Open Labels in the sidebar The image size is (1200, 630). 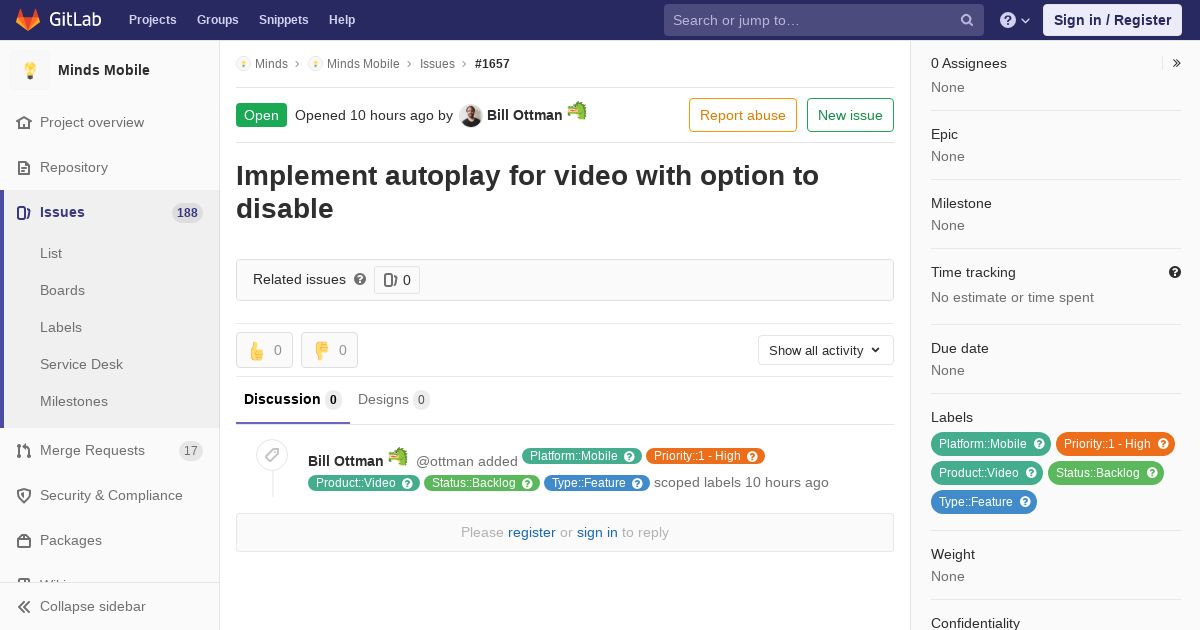pyautogui.click(x=61, y=327)
